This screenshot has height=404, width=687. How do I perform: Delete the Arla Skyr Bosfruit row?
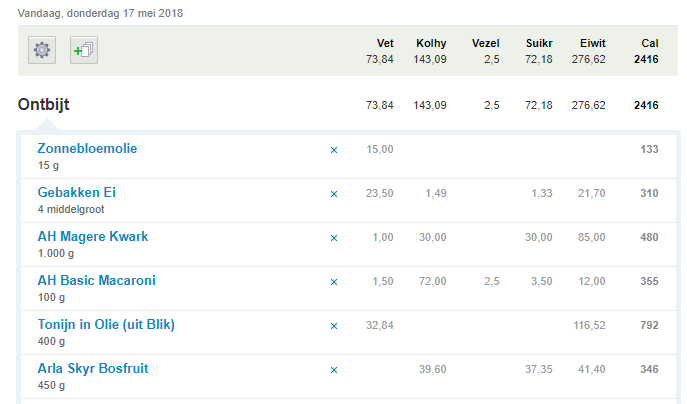click(x=334, y=370)
